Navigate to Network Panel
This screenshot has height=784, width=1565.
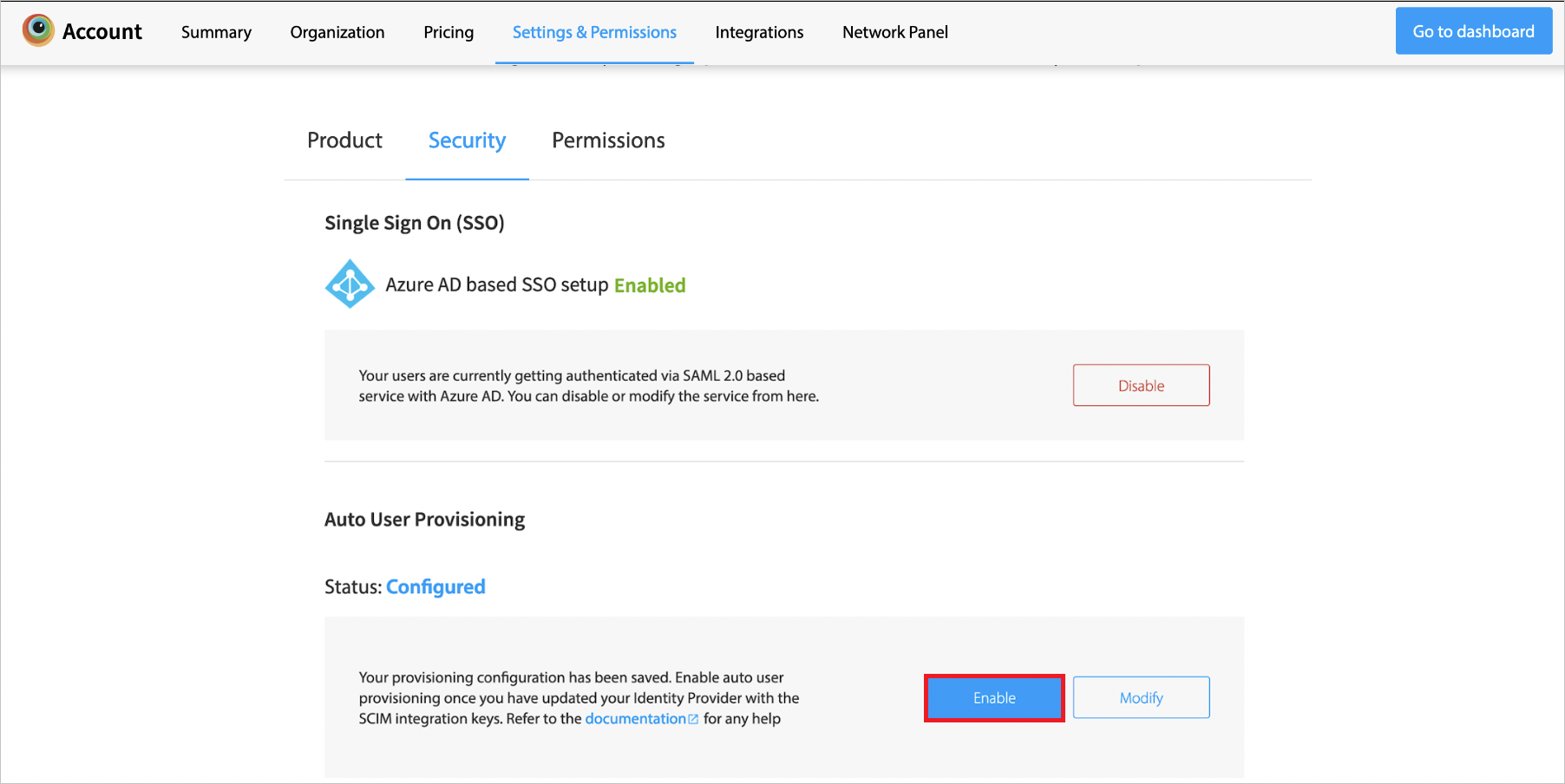pos(895,32)
